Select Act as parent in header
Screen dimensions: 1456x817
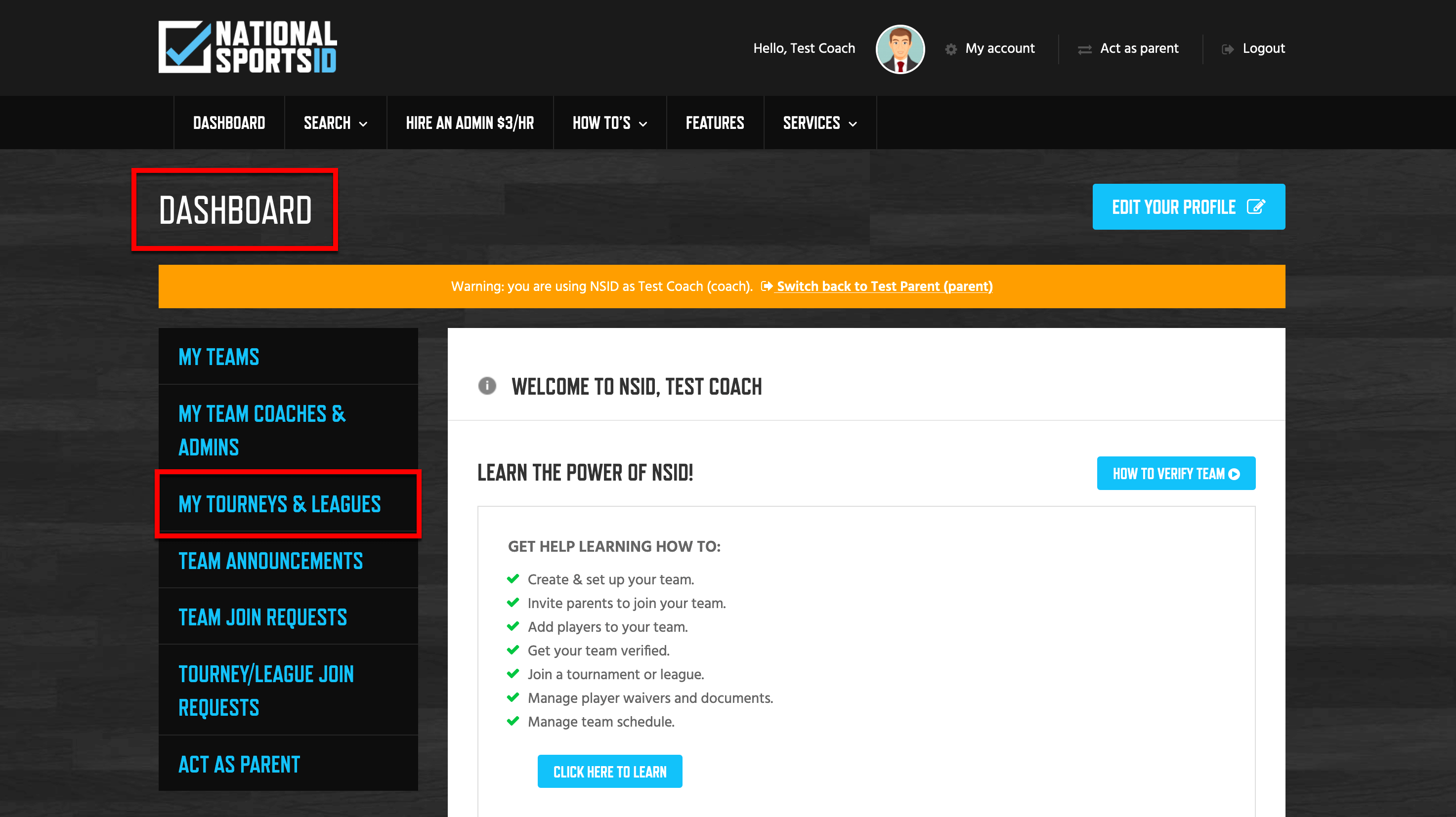(1139, 48)
